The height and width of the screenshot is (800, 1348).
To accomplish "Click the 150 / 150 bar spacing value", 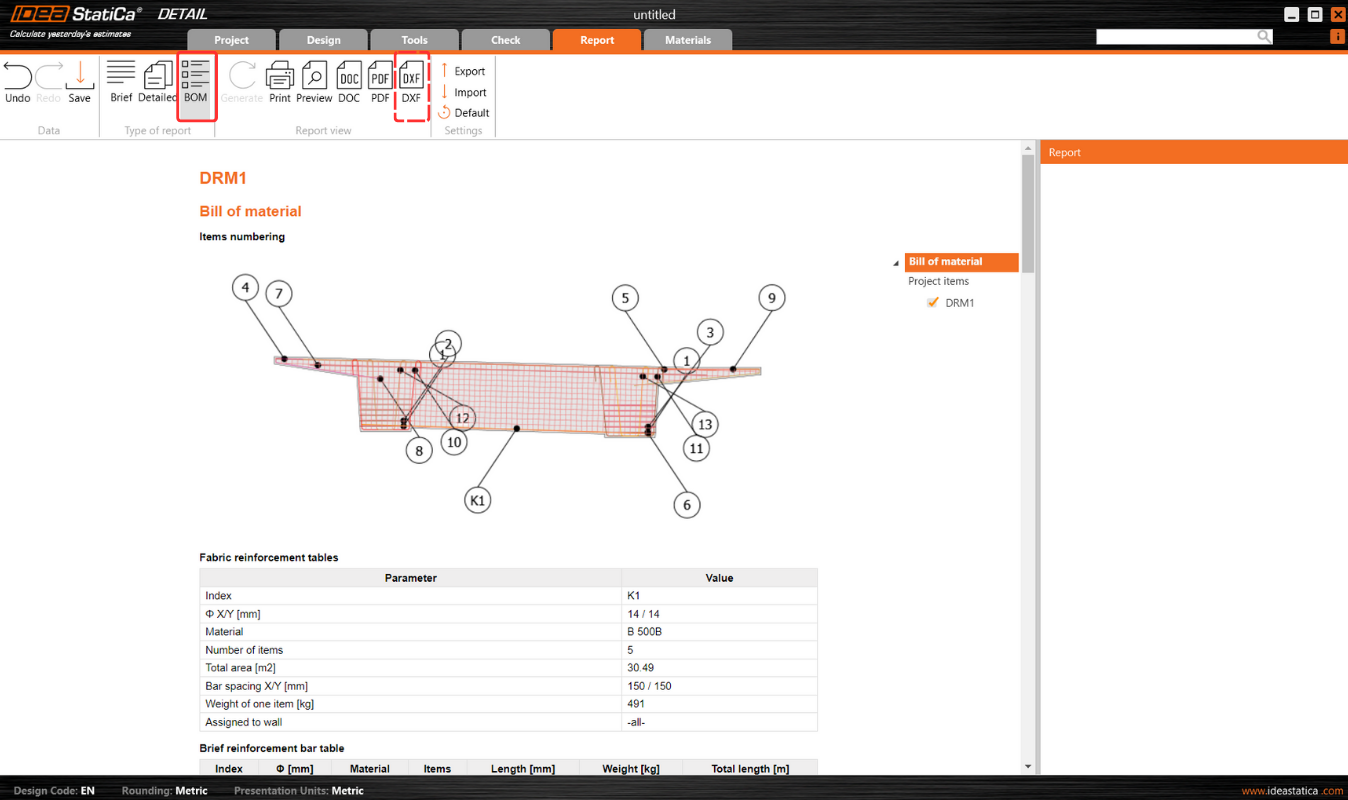I will [x=719, y=686].
